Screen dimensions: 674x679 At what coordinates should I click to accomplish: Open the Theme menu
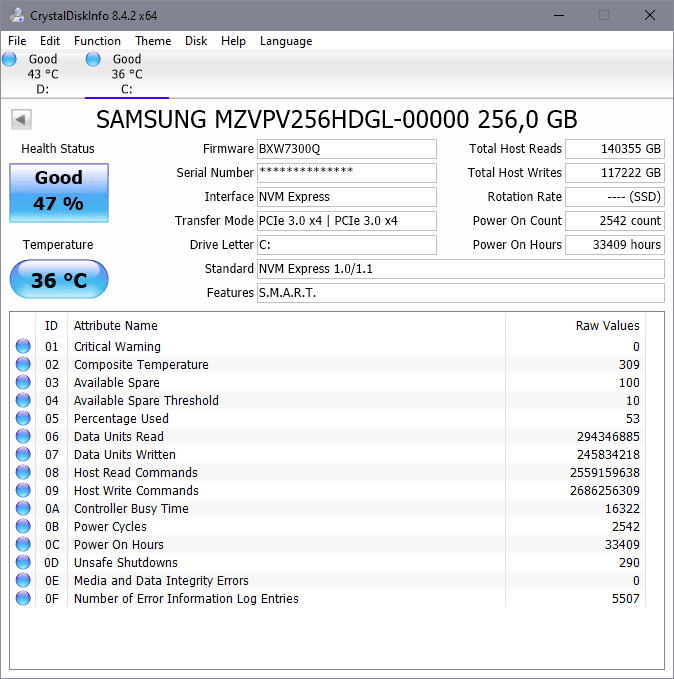[x=153, y=41]
